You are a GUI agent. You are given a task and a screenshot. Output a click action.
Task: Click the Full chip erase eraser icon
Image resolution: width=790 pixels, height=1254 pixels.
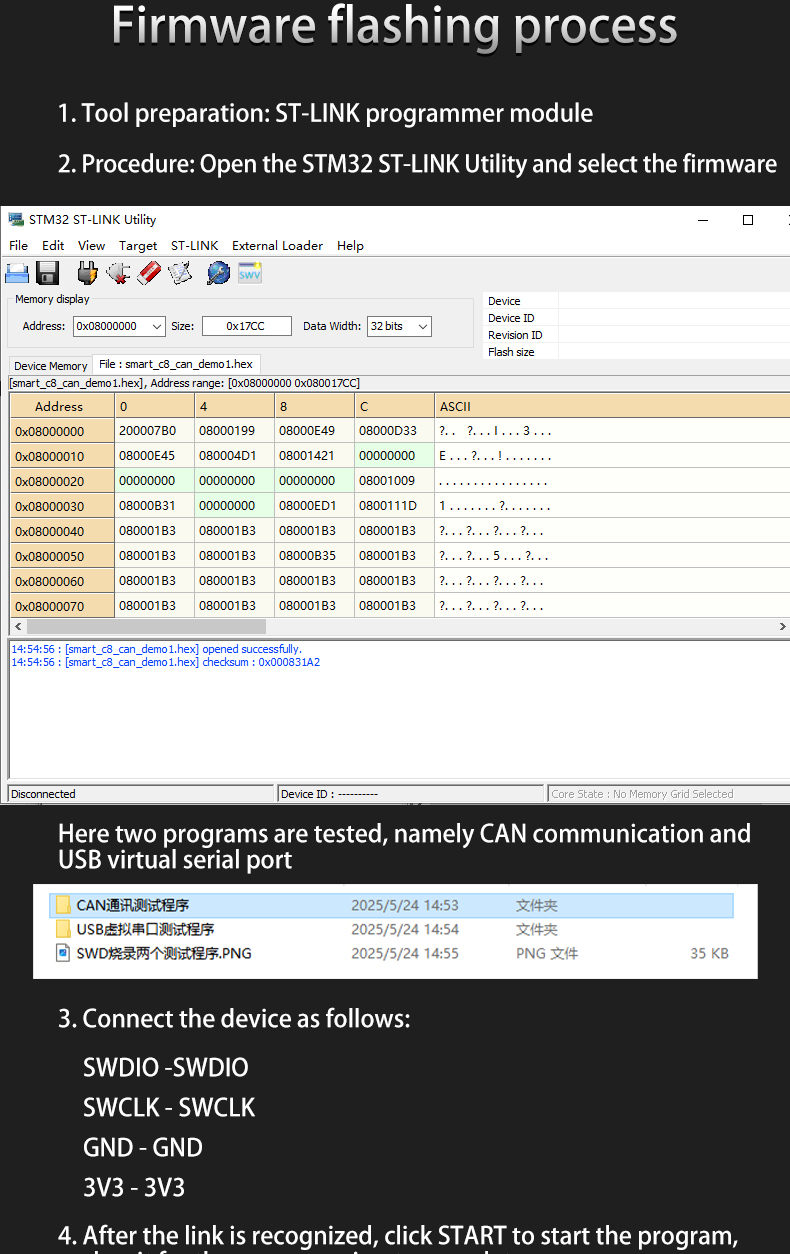tap(149, 272)
